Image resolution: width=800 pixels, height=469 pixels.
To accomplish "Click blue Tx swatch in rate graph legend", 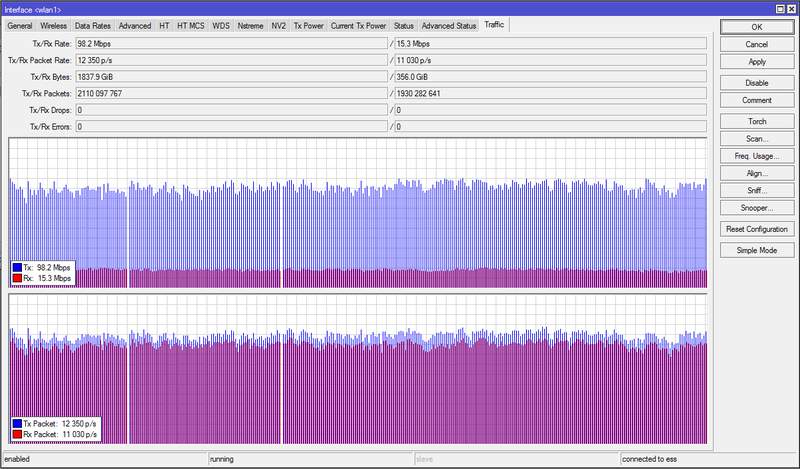I will coord(17,267).
